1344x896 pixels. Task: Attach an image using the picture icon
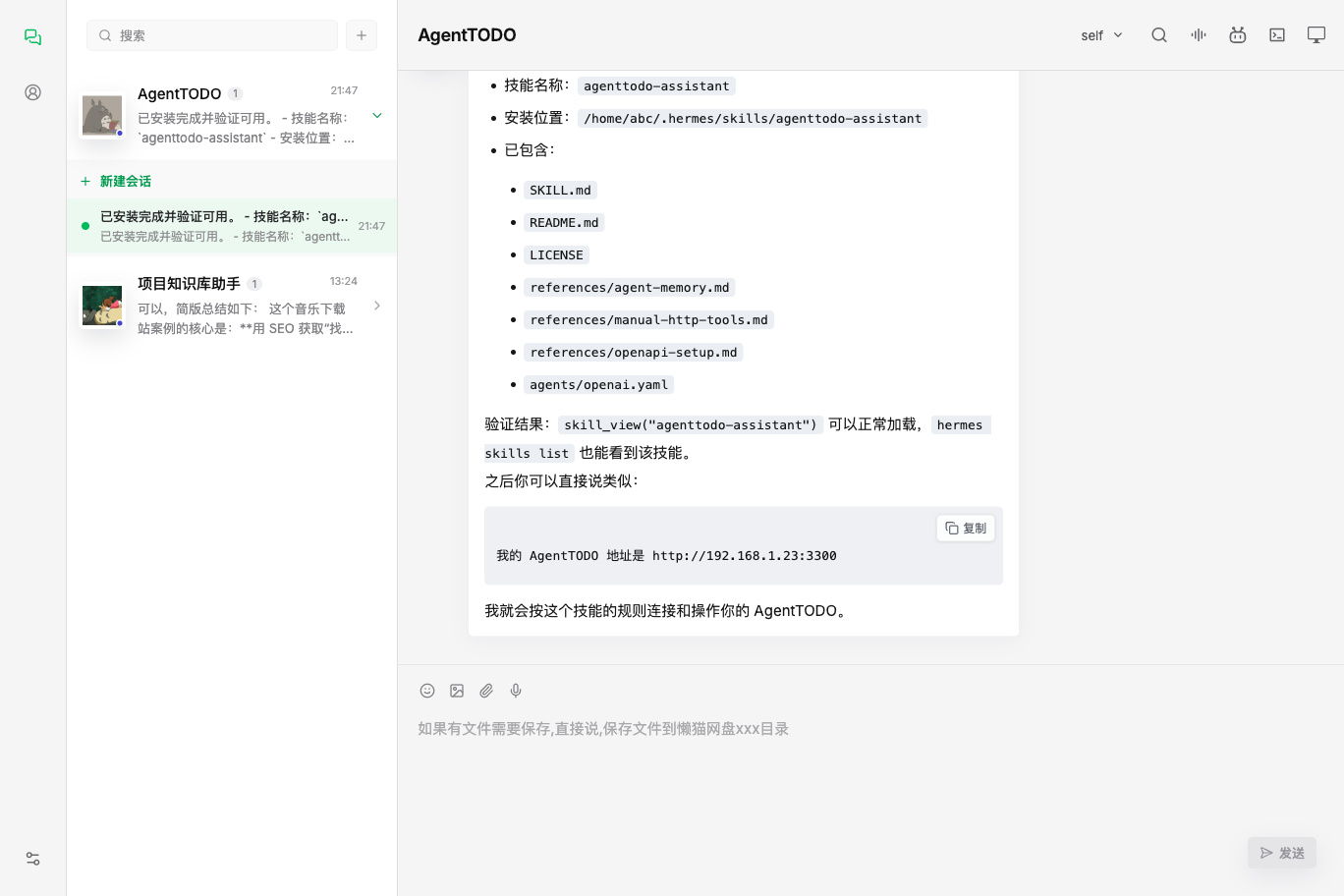(x=457, y=691)
